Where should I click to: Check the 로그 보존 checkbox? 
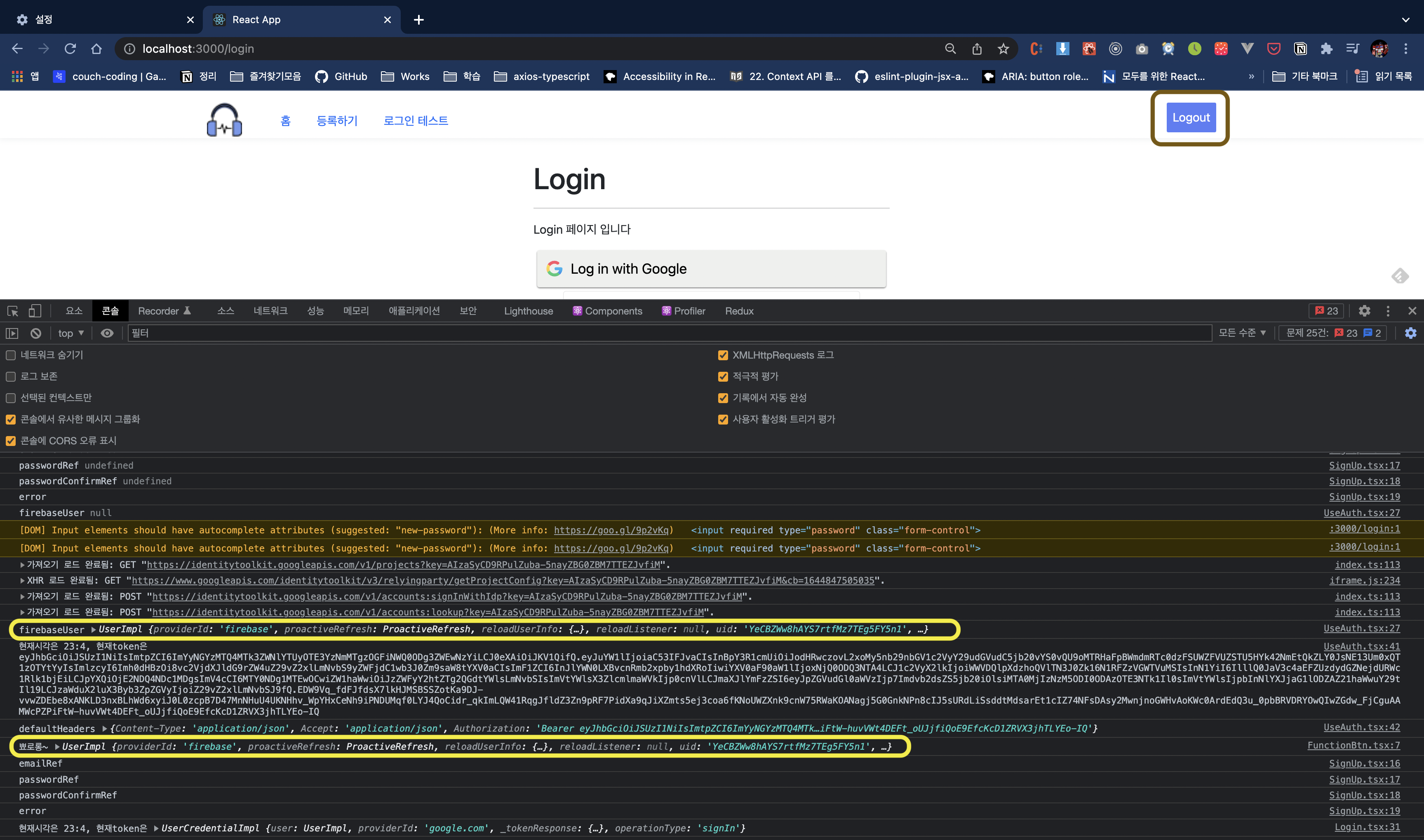click(11, 377)
